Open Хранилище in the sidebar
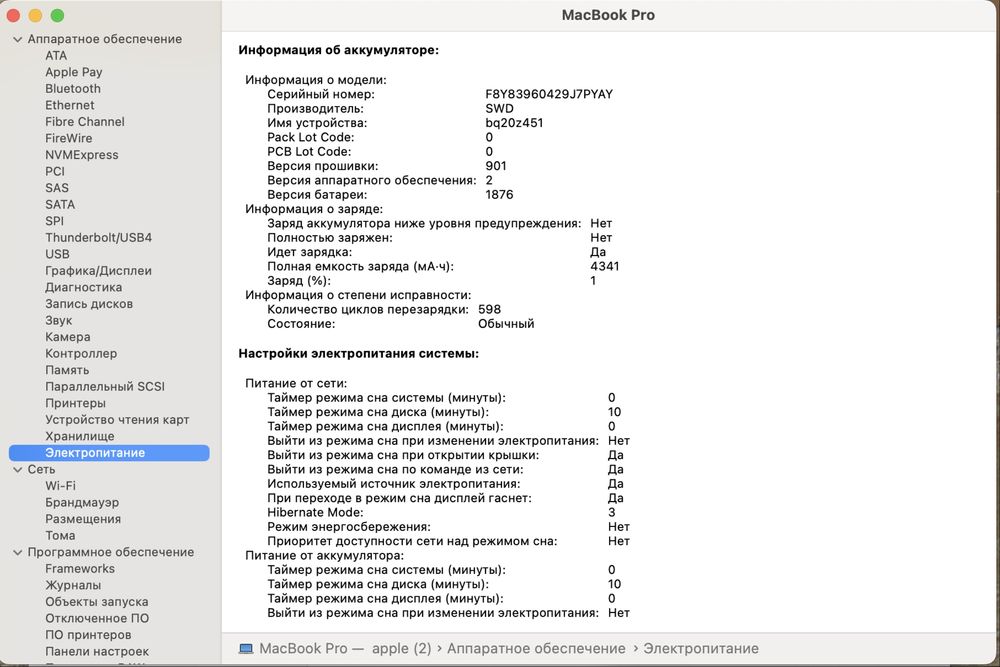Viewport: 1000px width, 667px height. [80, 437]
